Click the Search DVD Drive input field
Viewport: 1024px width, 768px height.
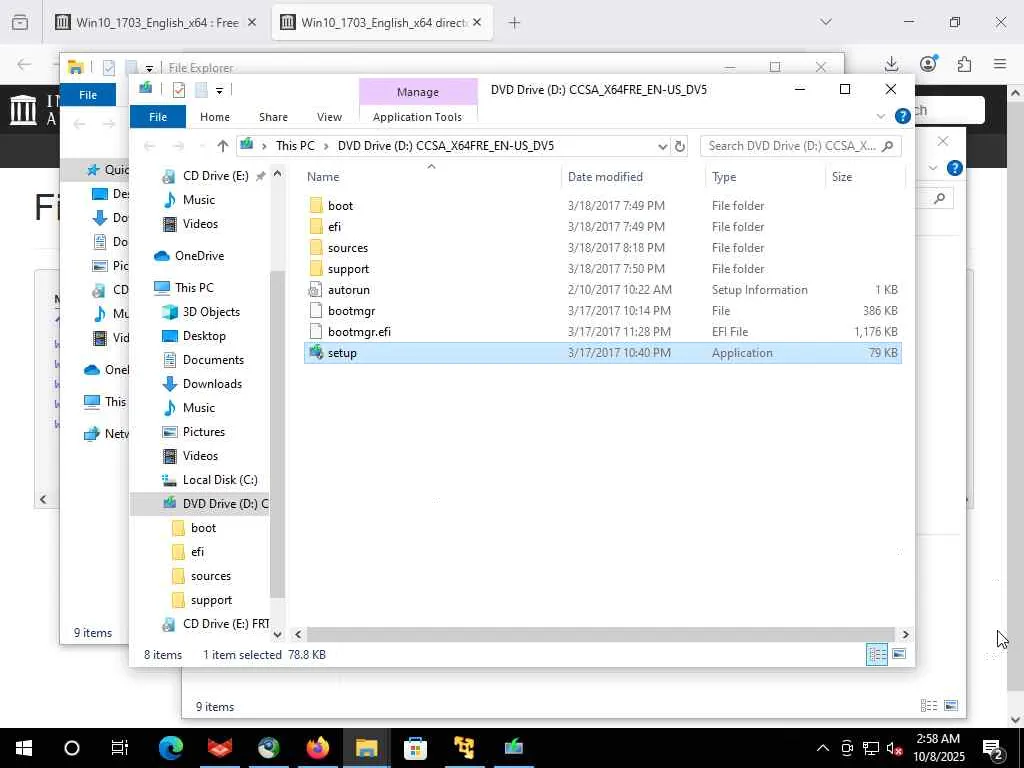801,146
